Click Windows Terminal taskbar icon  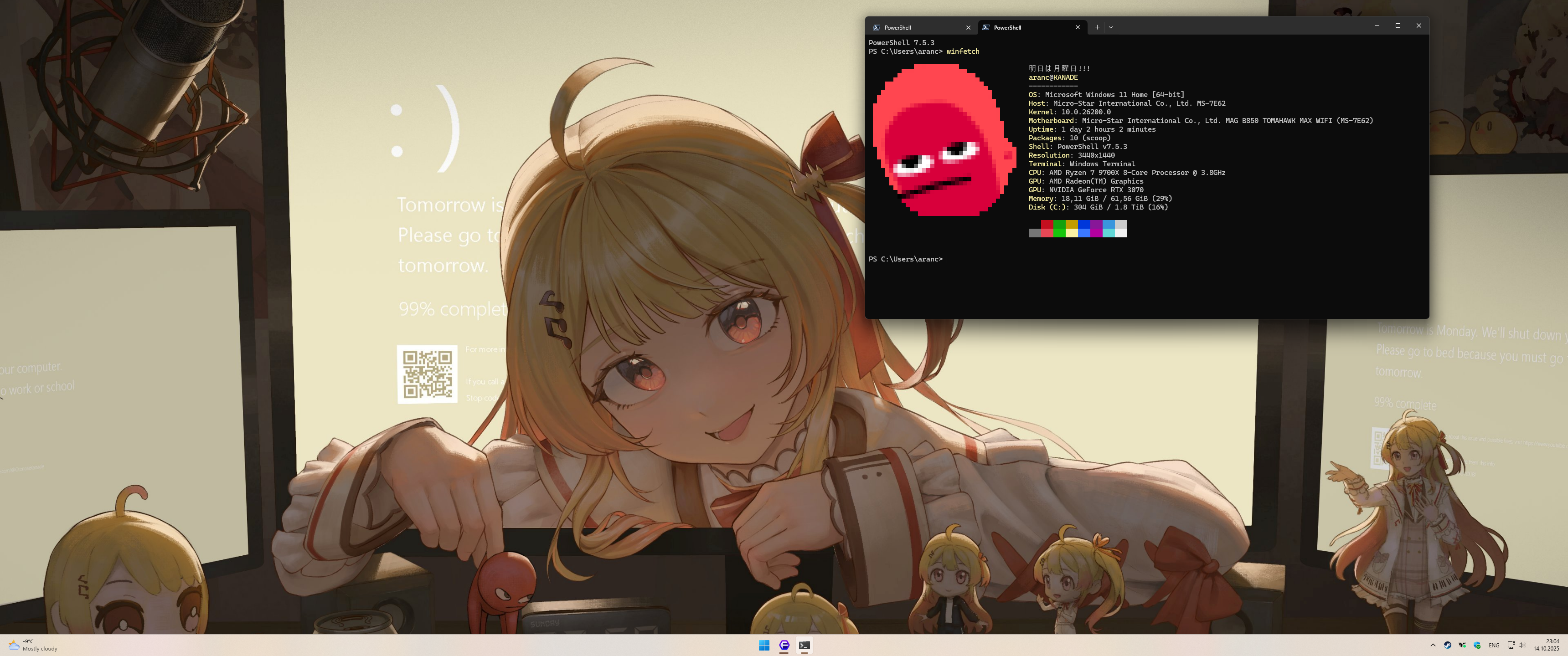coord(804,645)
